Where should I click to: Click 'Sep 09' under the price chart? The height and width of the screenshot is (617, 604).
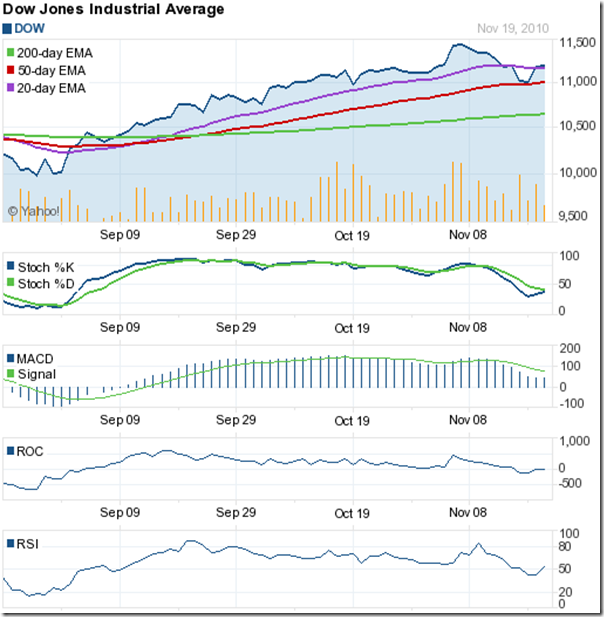120,235
